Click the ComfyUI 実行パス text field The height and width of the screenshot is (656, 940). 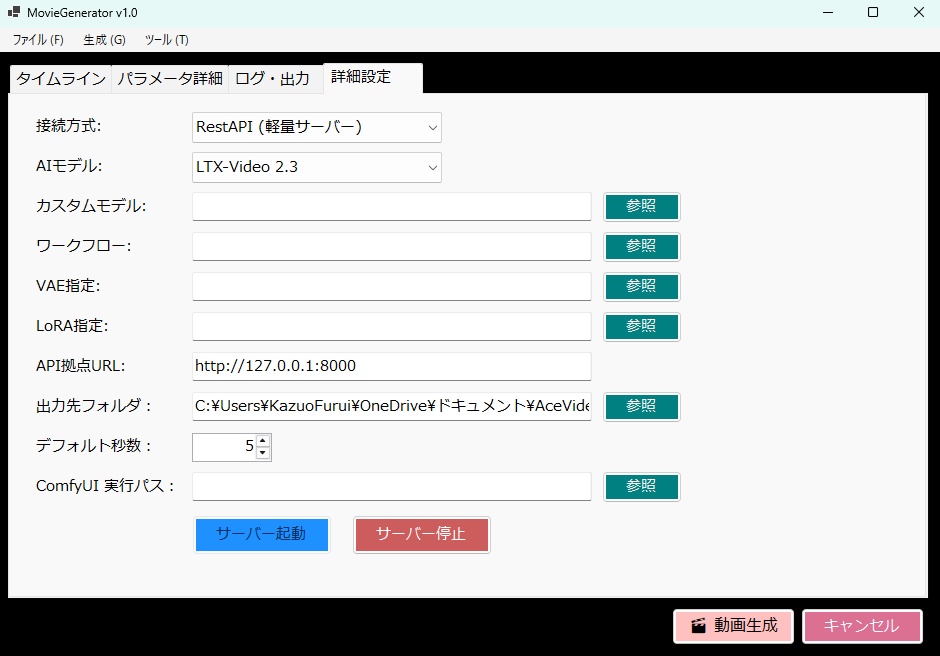[x=391, y=486]
